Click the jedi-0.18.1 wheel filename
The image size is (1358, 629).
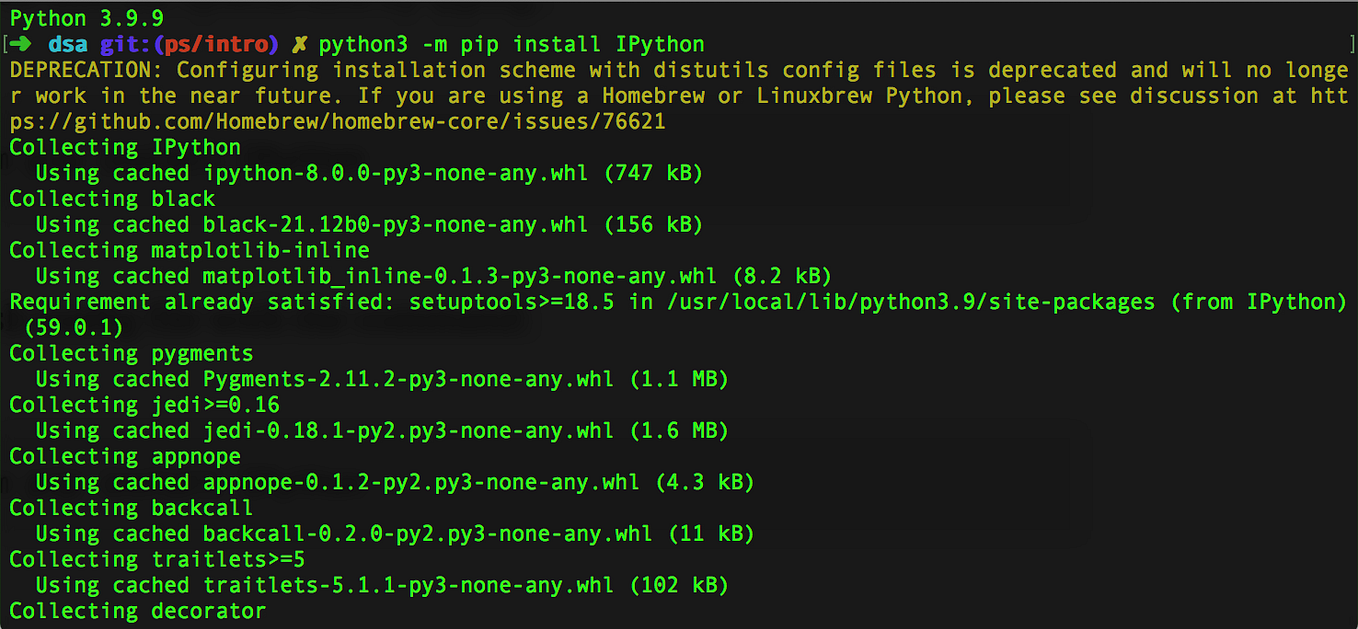[409, 431]
